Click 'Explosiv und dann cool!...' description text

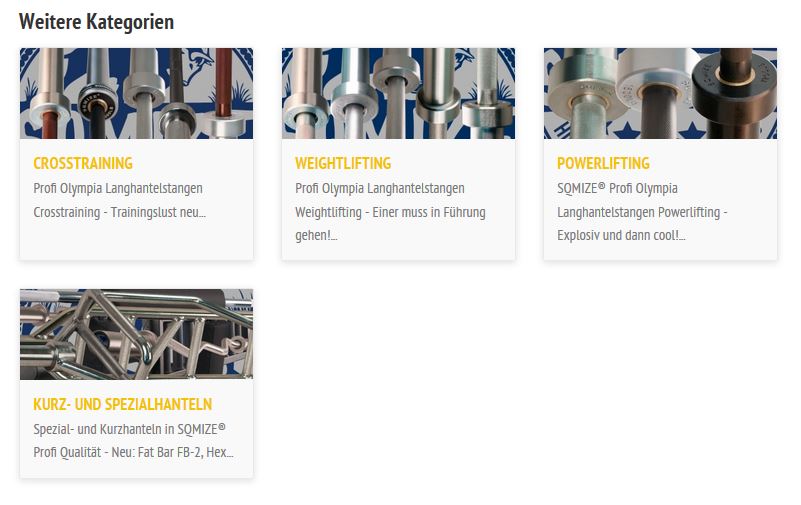[x=621, y=235]
